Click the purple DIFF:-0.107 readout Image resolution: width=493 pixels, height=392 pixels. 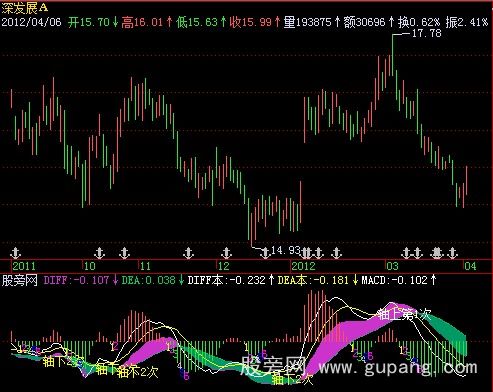click(x=76, y=280)
